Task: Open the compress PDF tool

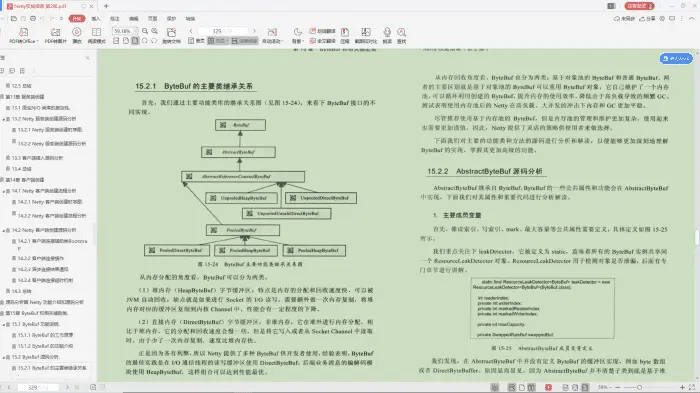Action: [345, 35]
